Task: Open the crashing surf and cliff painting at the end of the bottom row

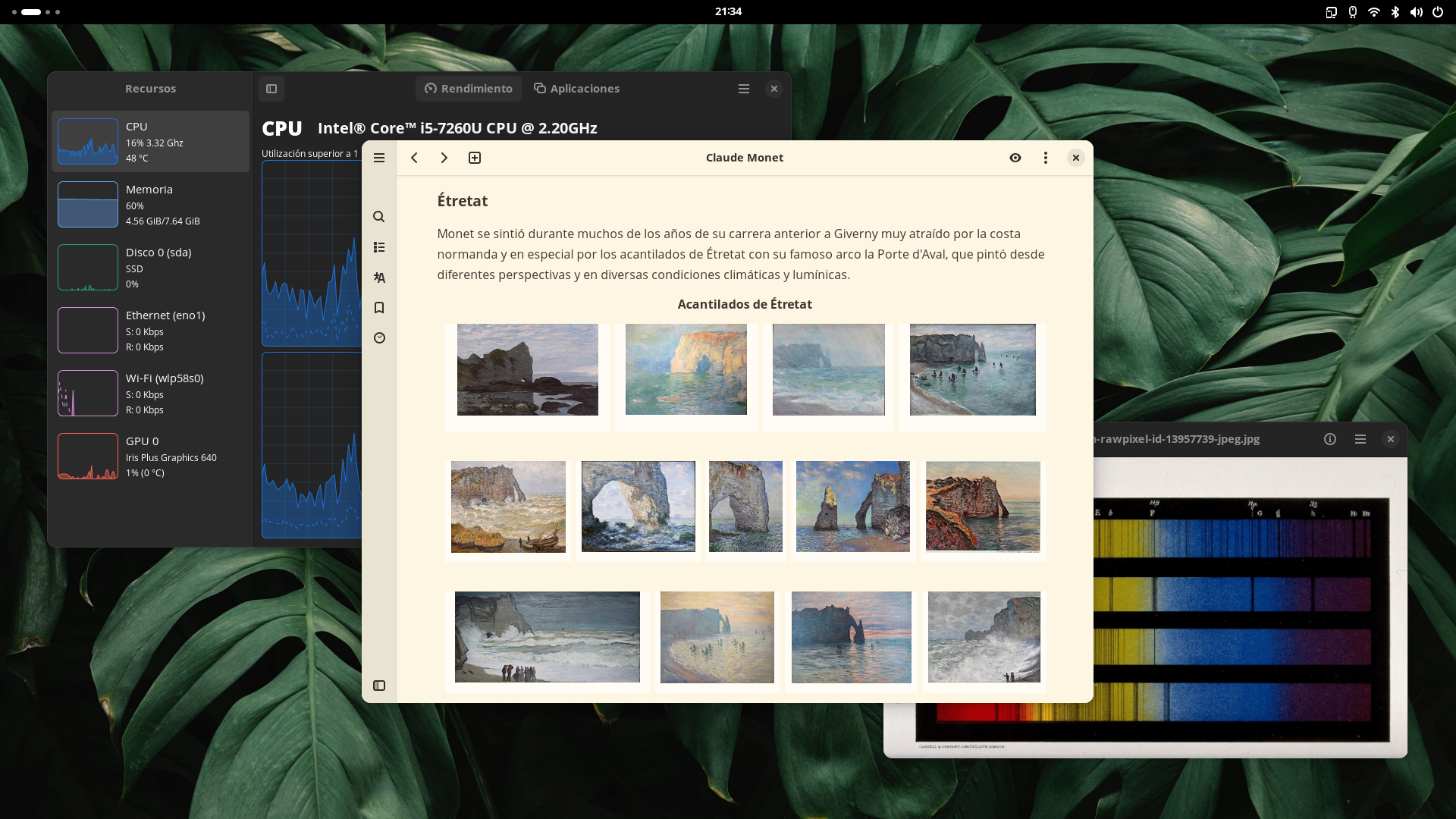Action: pyautogui.click(x=984, y=637)
